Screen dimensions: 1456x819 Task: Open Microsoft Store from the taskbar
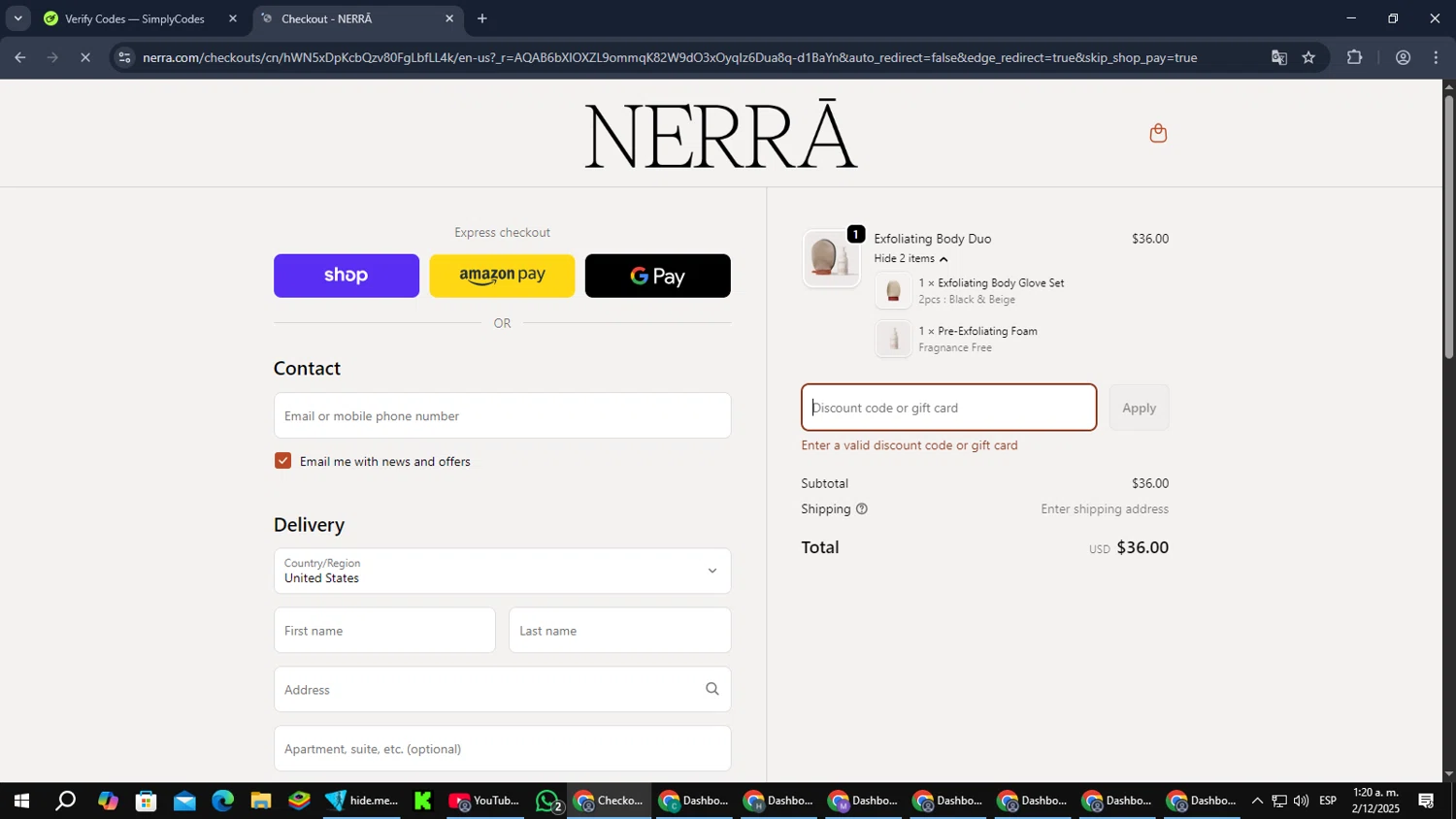147,801
